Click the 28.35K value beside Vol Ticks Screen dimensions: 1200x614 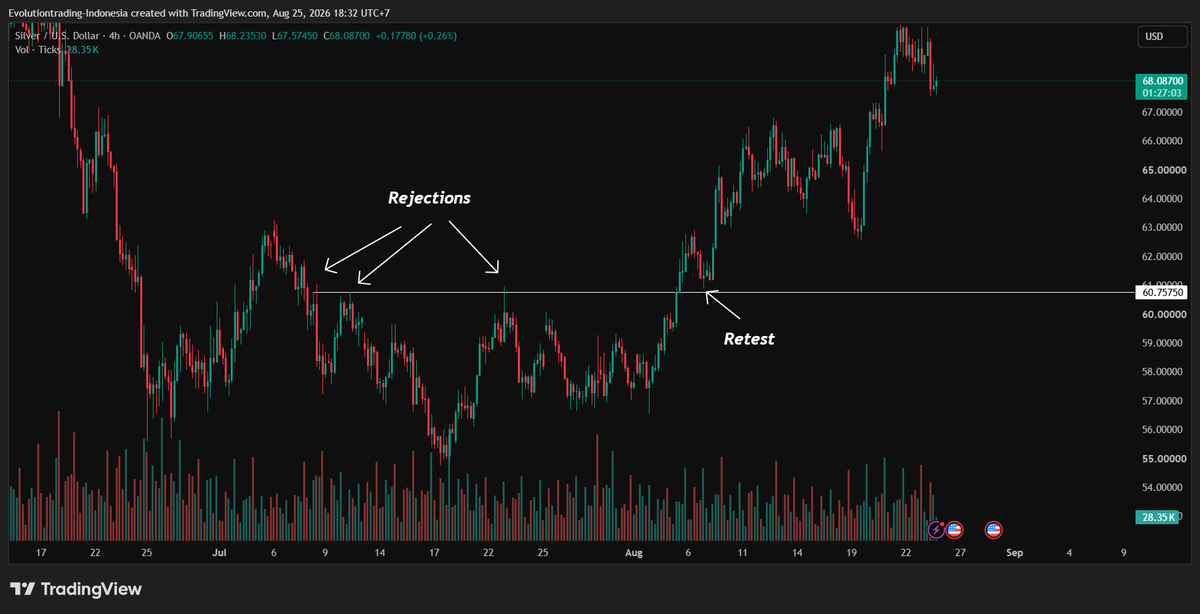pos(82,48)
